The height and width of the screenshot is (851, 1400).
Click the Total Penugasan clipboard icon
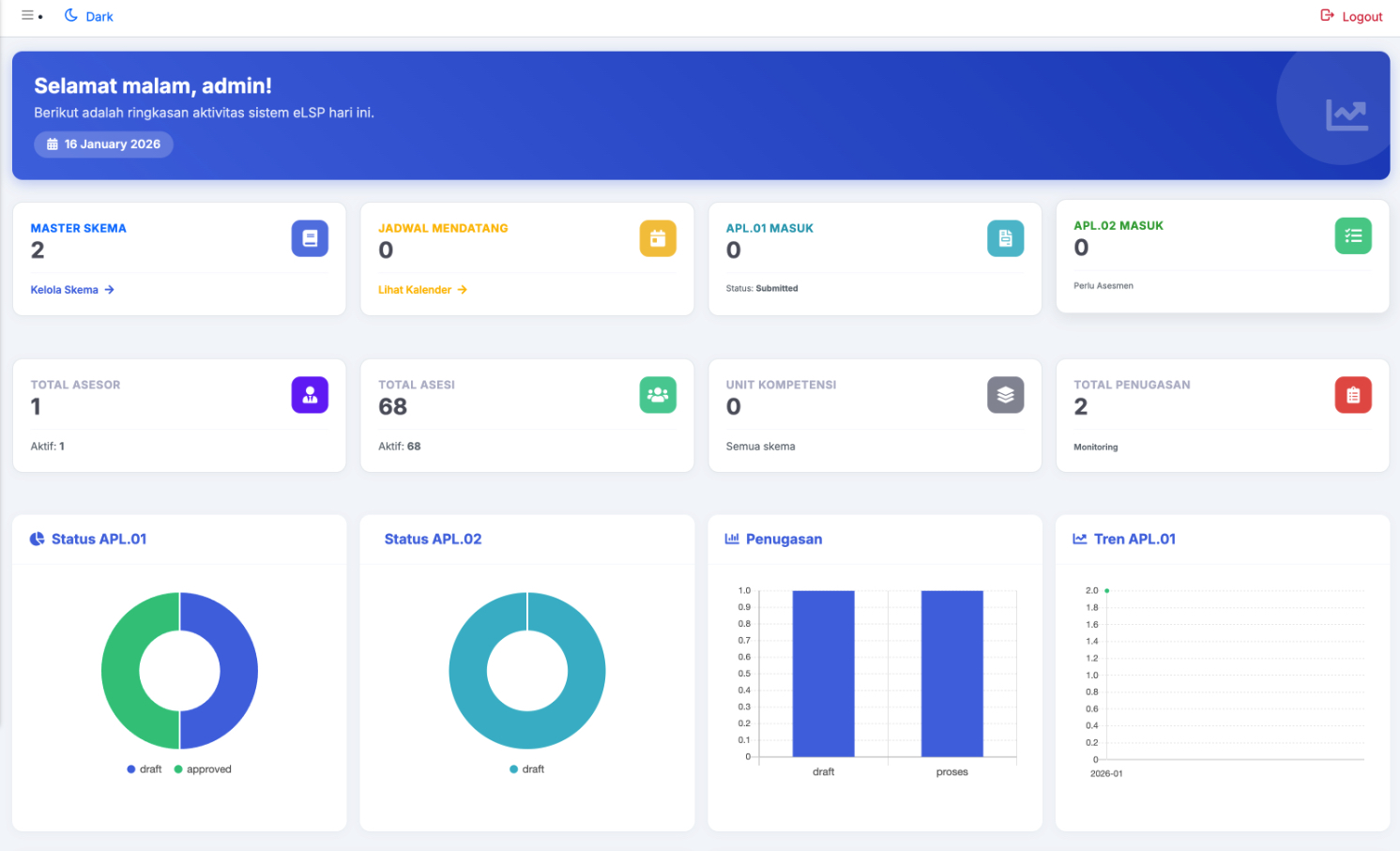click(x=1353, y=395)
